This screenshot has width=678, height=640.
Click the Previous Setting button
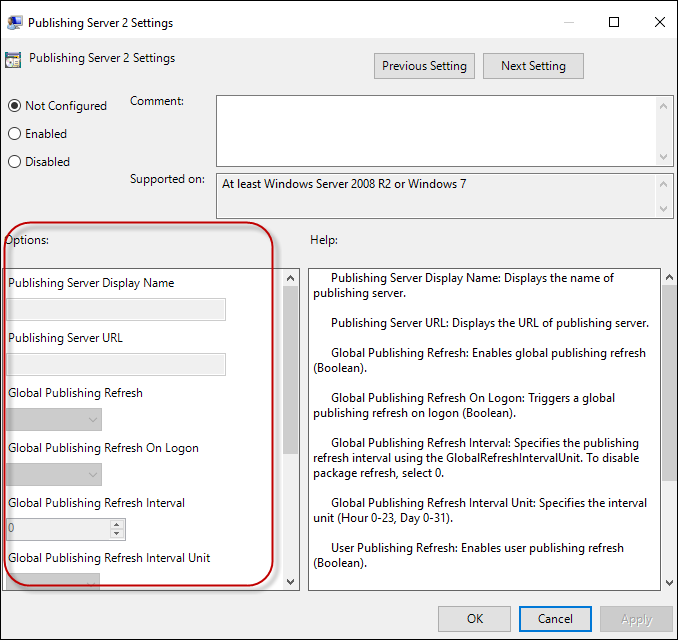tap(424, 66)
